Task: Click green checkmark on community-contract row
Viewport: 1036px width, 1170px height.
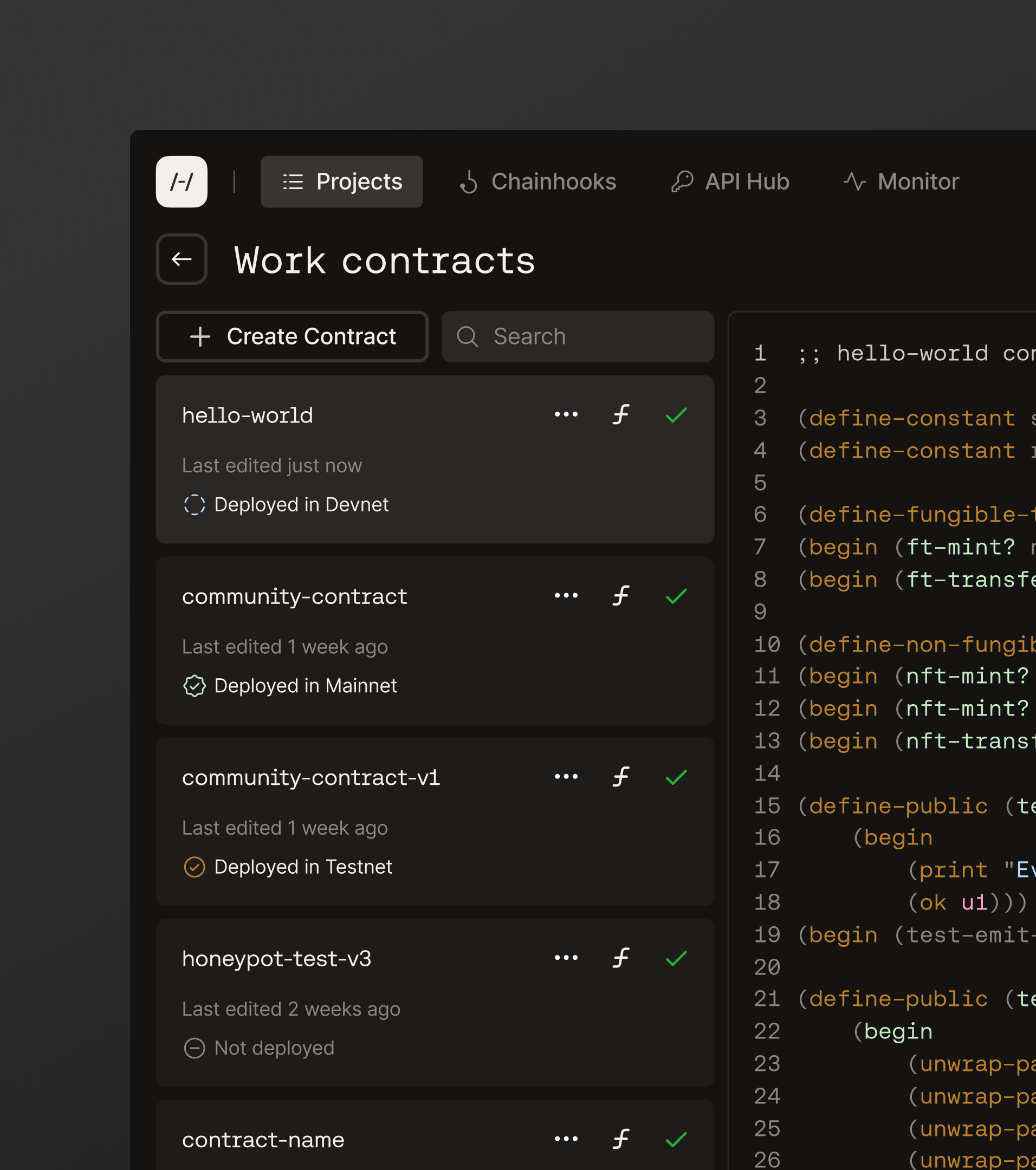Action: [x=676, y=596]
